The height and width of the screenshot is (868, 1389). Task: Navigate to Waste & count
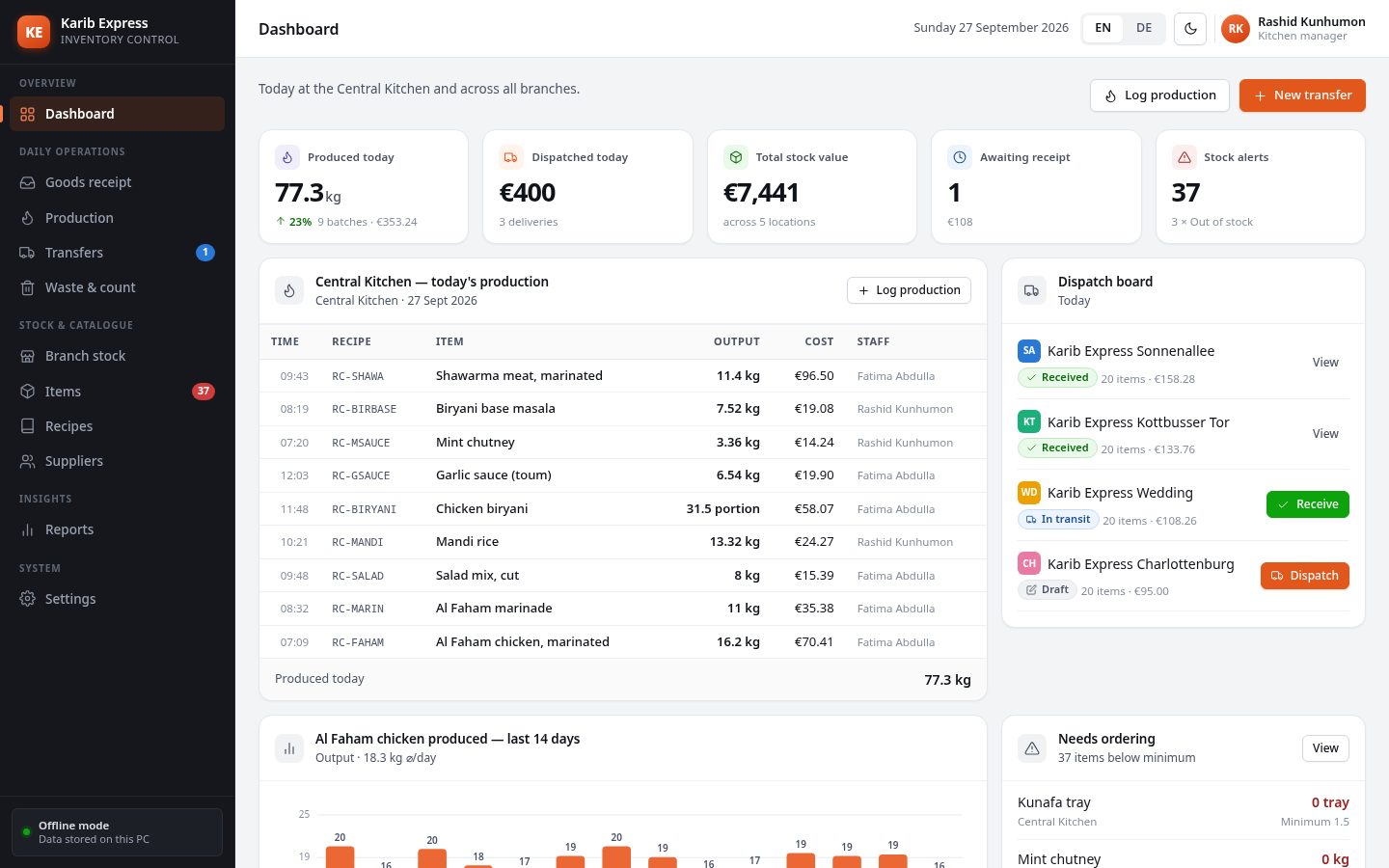[x=117, y=287]
